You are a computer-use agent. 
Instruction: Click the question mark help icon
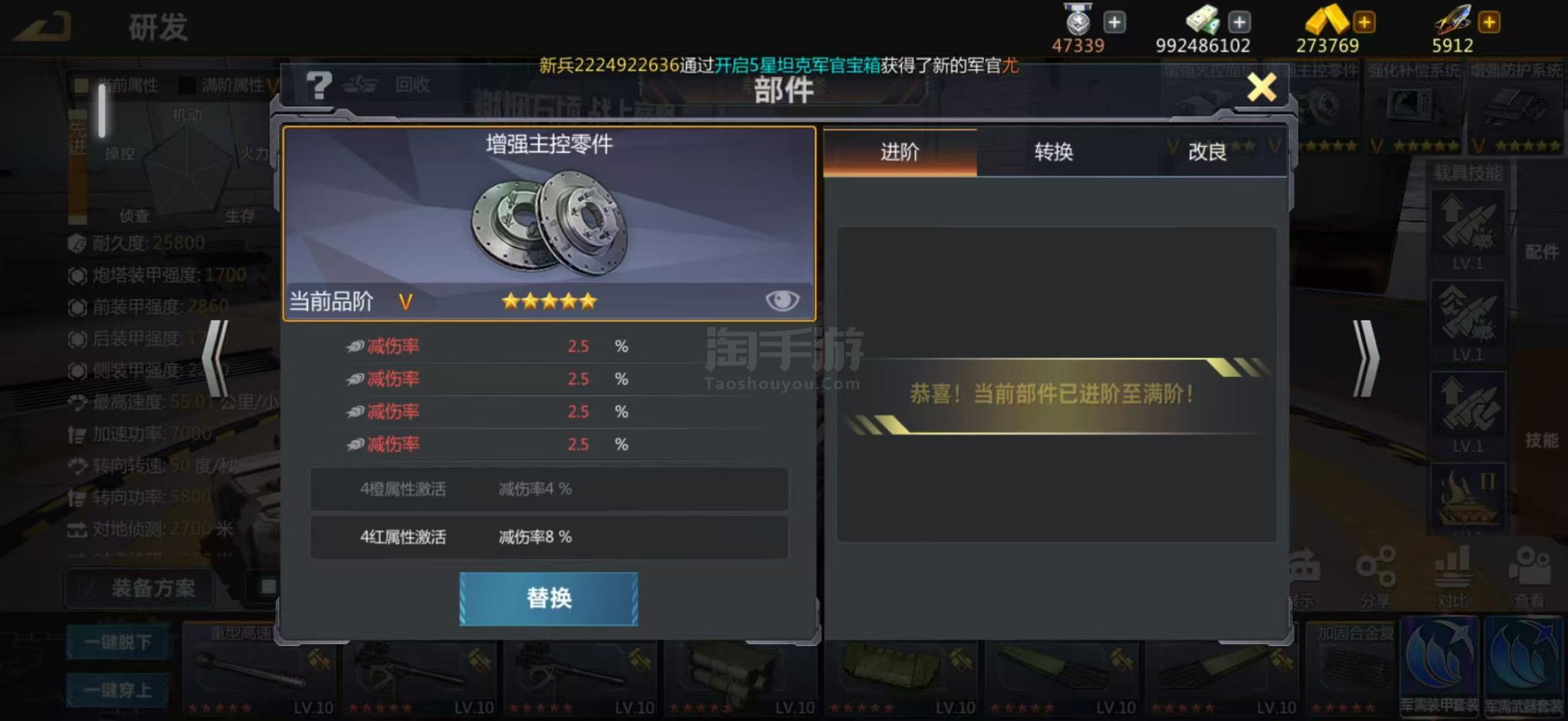tap(318, 86)
